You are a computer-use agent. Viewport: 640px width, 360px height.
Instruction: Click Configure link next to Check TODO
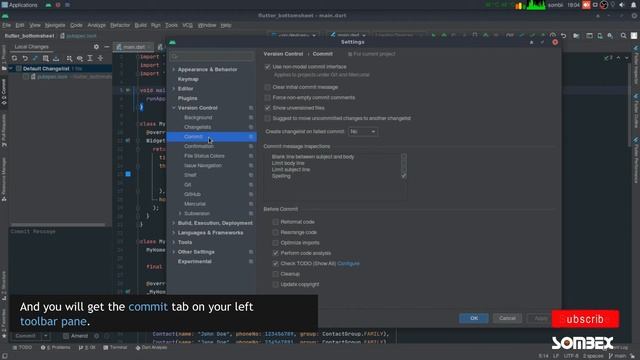click(349, 264)
